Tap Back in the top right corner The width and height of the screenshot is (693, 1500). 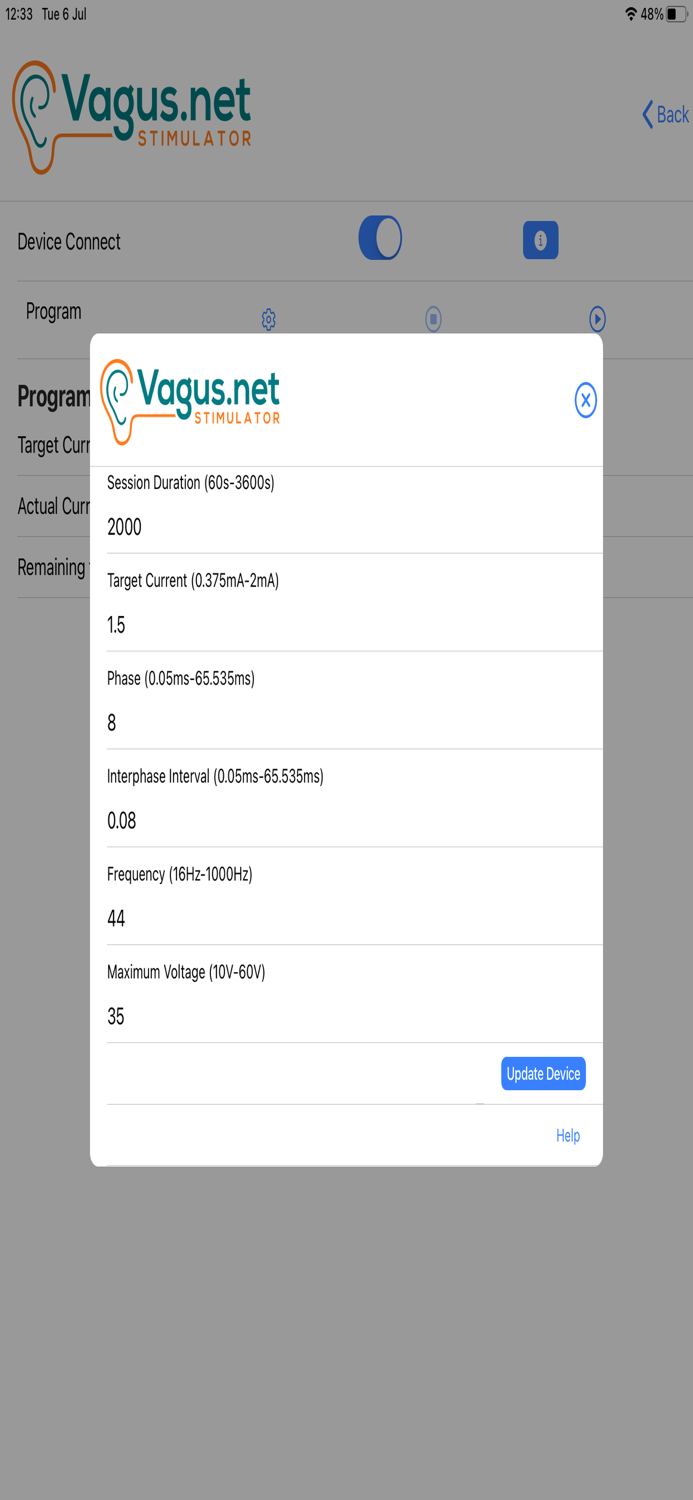664,115
